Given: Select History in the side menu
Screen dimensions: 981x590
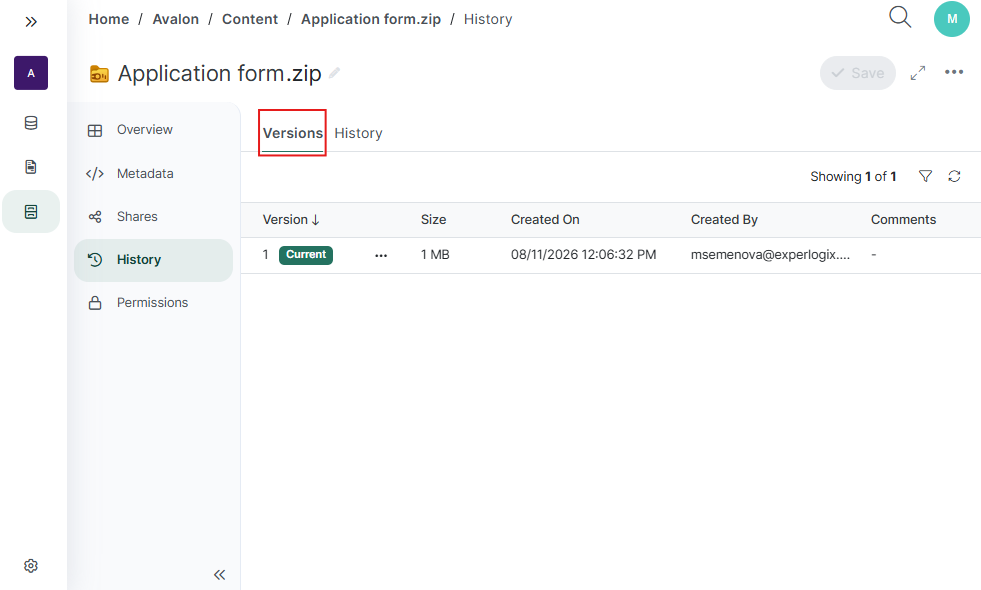Looking at the screenshot, I should 153,260.
